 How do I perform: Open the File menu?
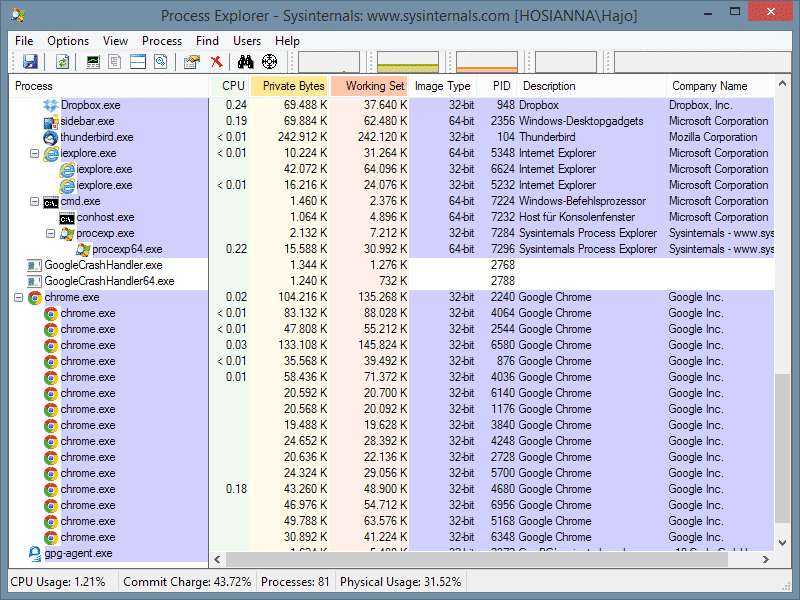24,41
